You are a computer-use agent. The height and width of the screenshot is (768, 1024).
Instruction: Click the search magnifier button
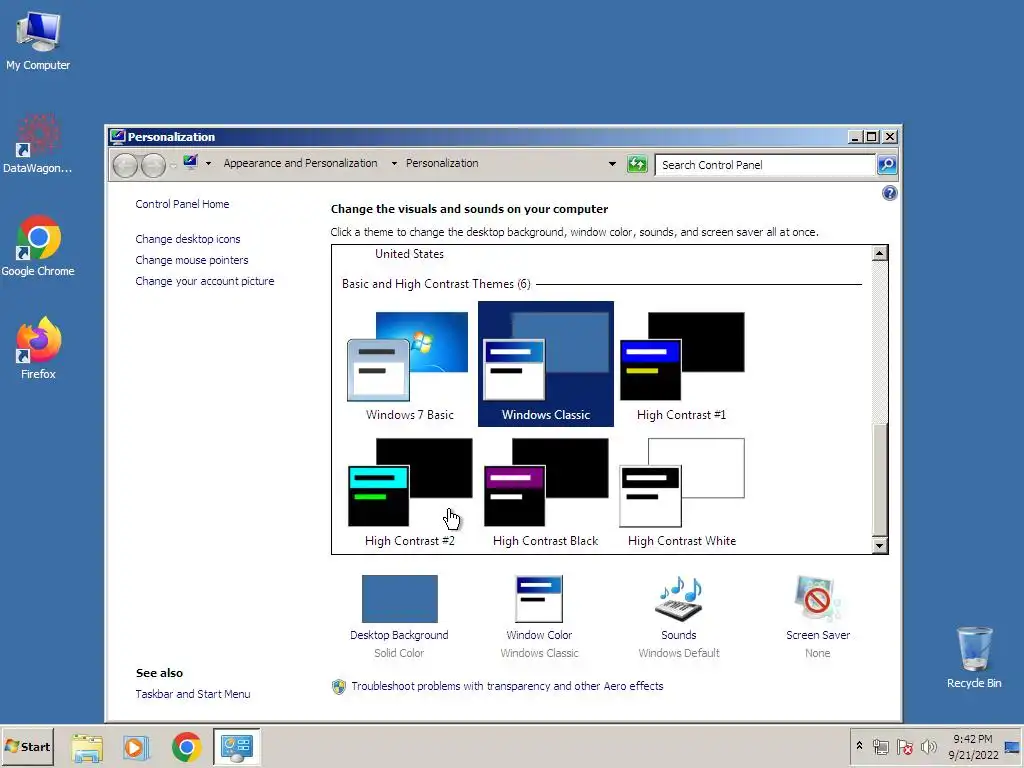[x=886, y=165]
